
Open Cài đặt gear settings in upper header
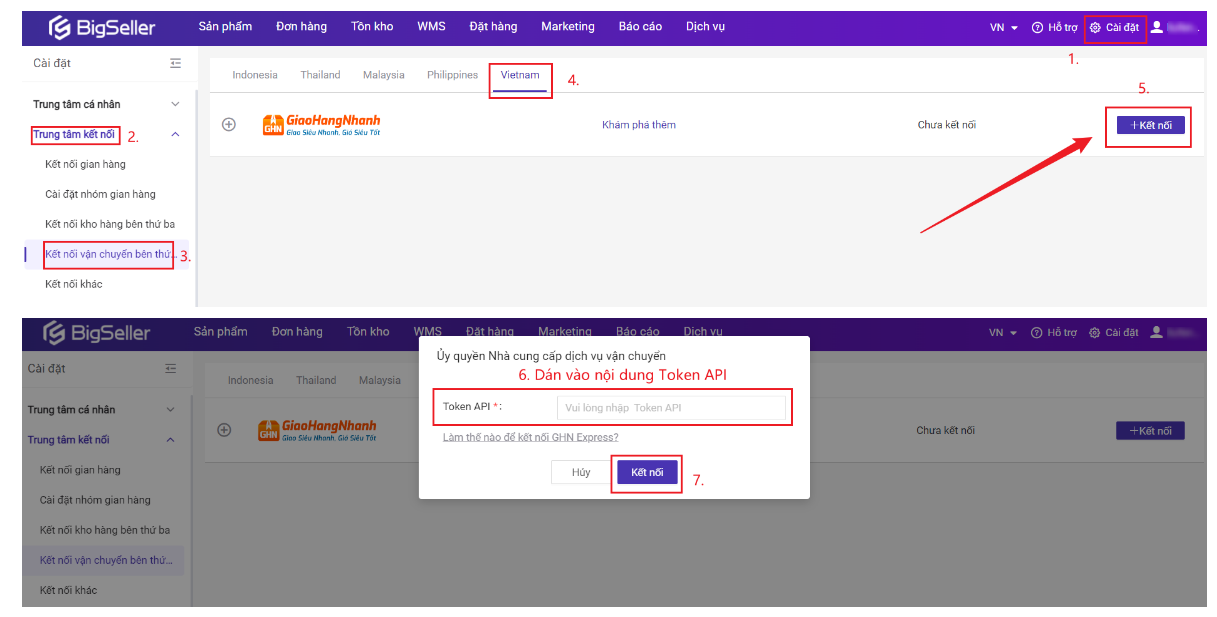1114,27
